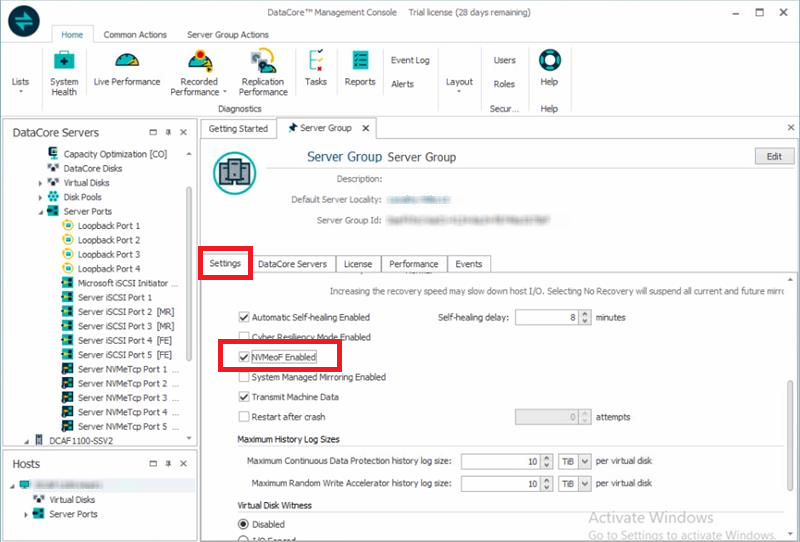This screenshot has width=800, height=542.
Task: Uncheck Automatic Self-healing Enabled
Action: [245, 317]
